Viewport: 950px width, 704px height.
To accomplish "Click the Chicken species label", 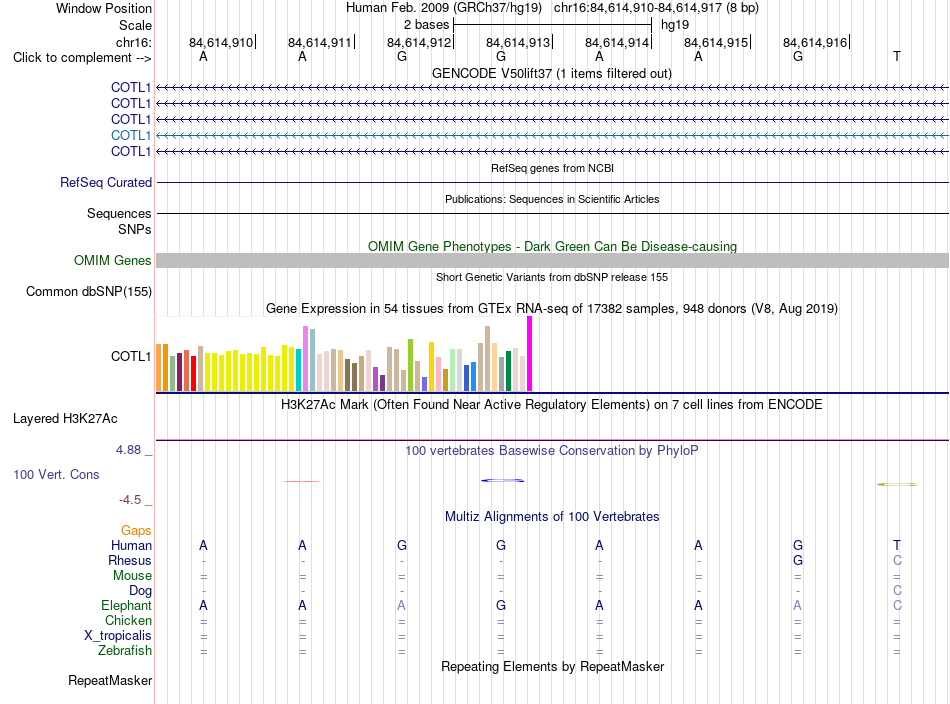I will (x=128, y=620).
